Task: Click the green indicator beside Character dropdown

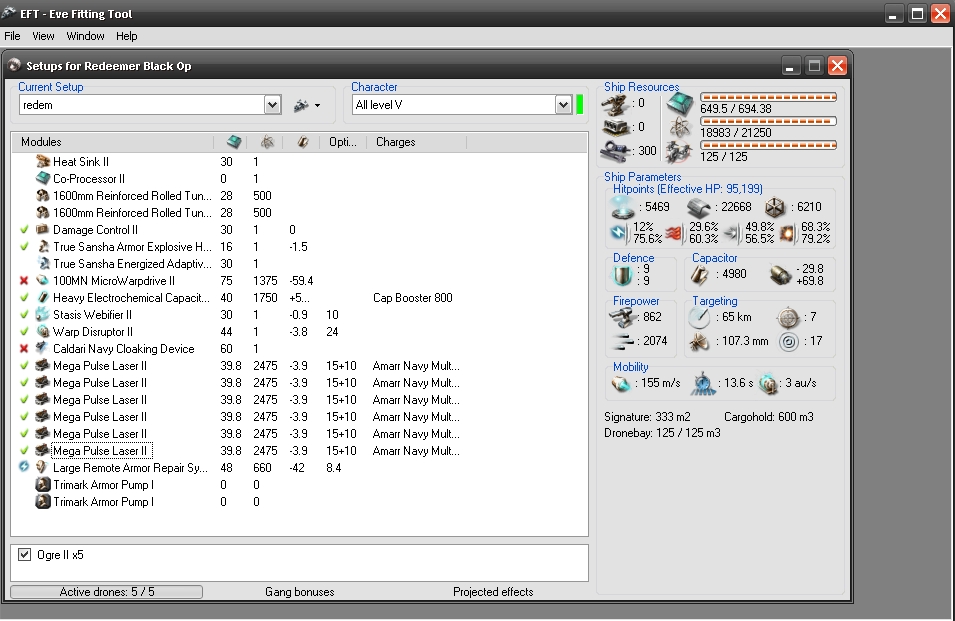Action: tap(579, 104)
